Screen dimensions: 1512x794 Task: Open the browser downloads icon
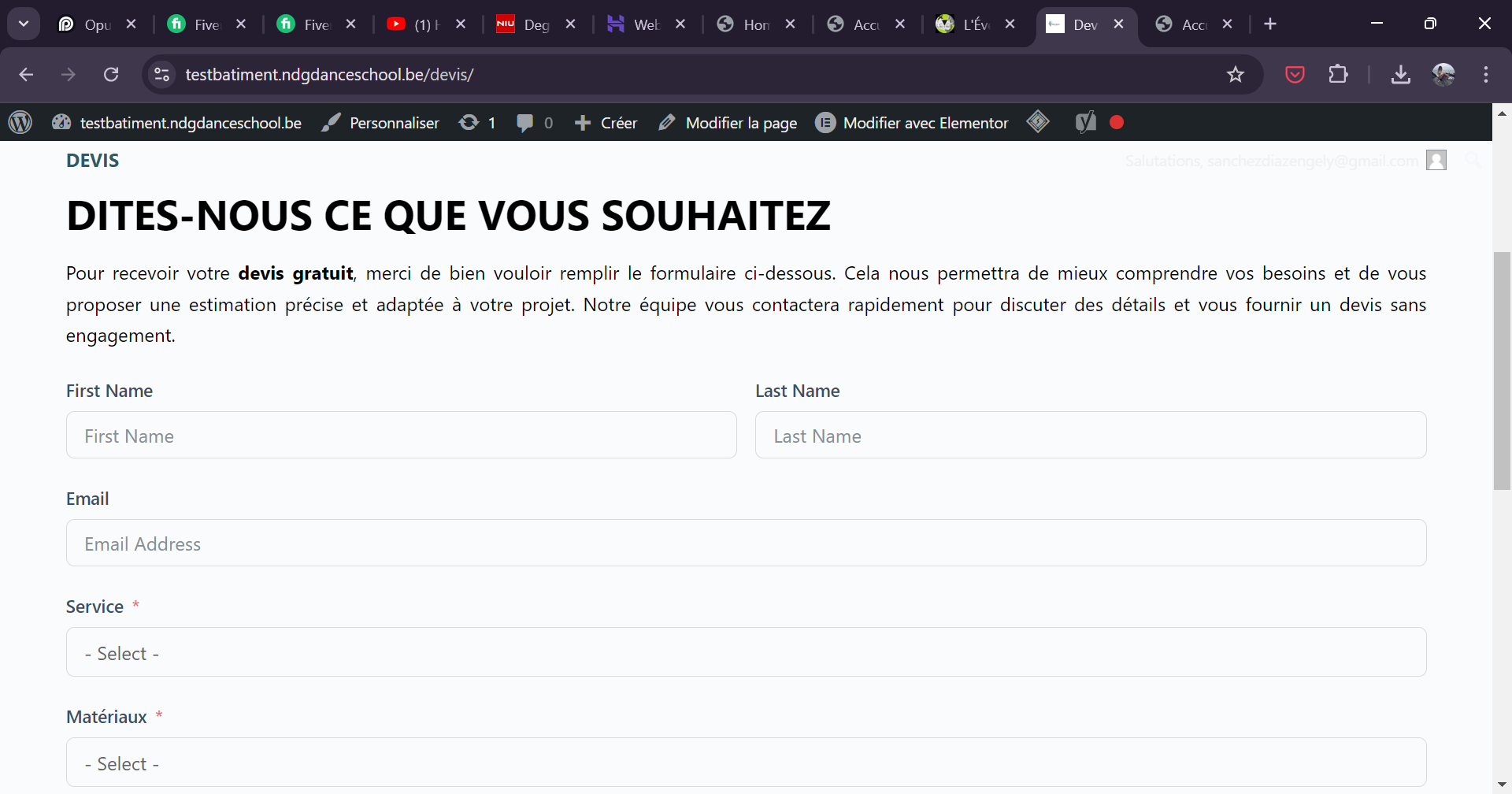coord(1400,75)
